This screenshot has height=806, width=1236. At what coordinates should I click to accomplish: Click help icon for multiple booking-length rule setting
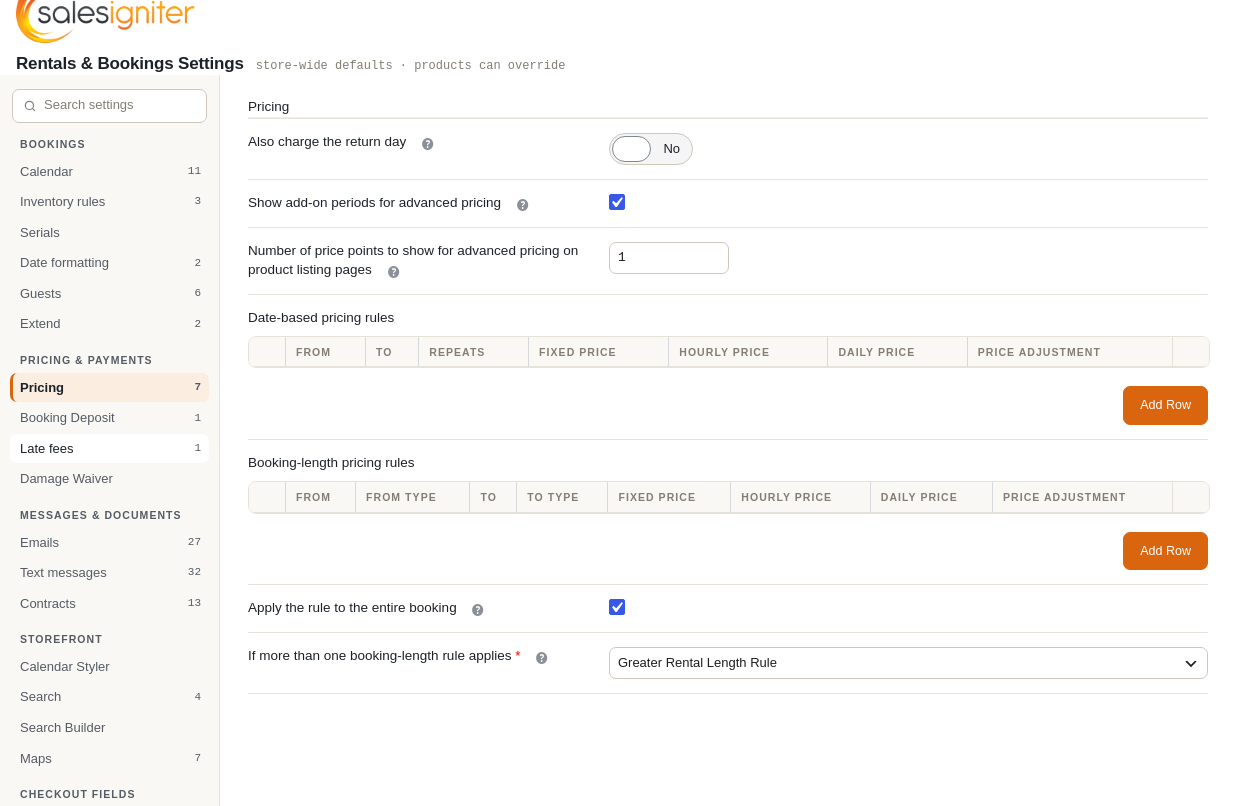pyautogui.click(x=541, y=658)
